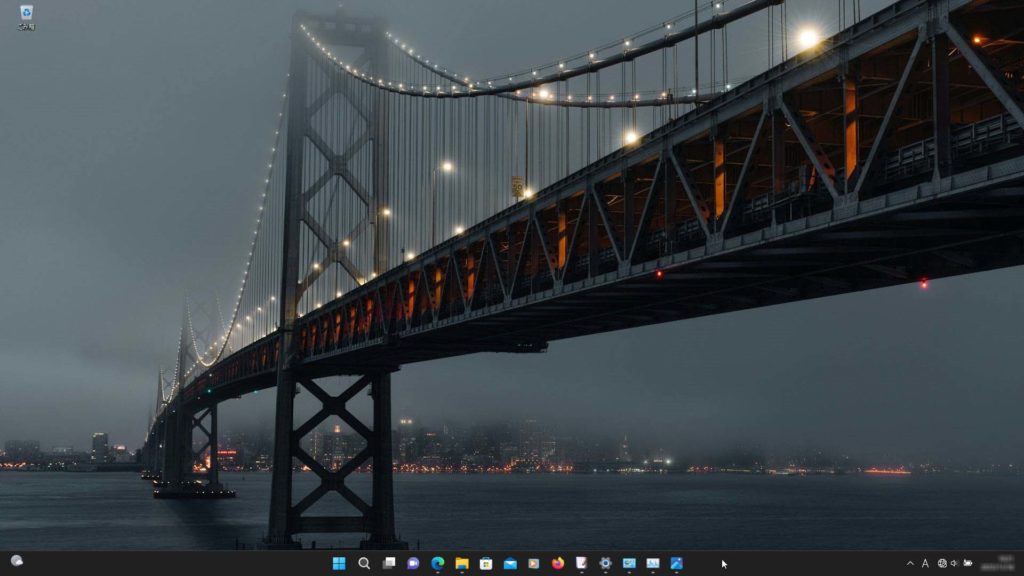1024x576 pixels.
Task: Open the Windows Start menu
Action: (x=339, y=563)
